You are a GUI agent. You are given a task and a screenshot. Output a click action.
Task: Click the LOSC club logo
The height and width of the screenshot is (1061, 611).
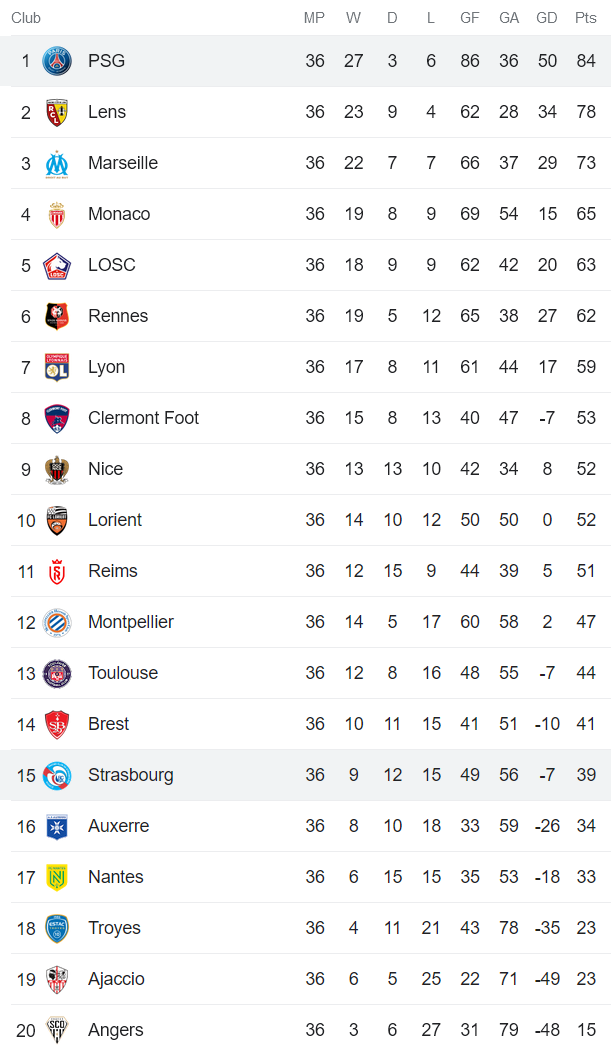pyautogui.click(x=57, y=265)
